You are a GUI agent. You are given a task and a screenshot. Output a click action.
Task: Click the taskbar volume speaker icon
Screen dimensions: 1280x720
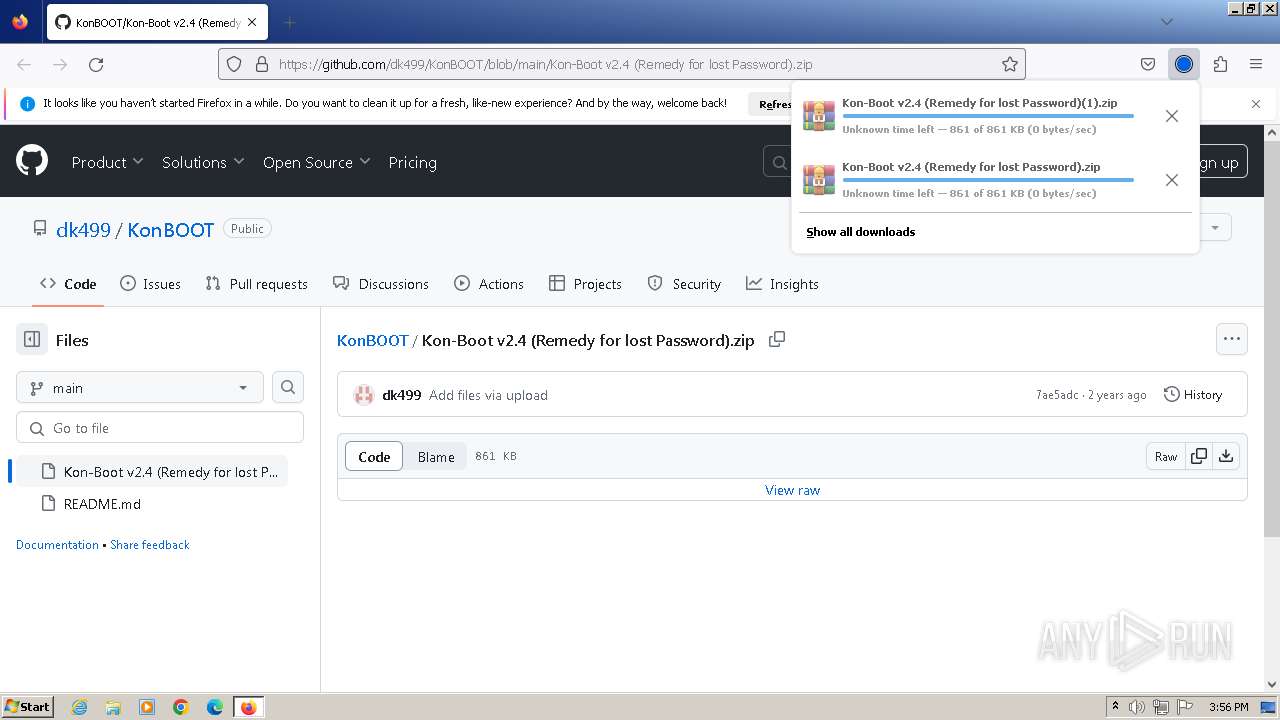point(1137,707)
